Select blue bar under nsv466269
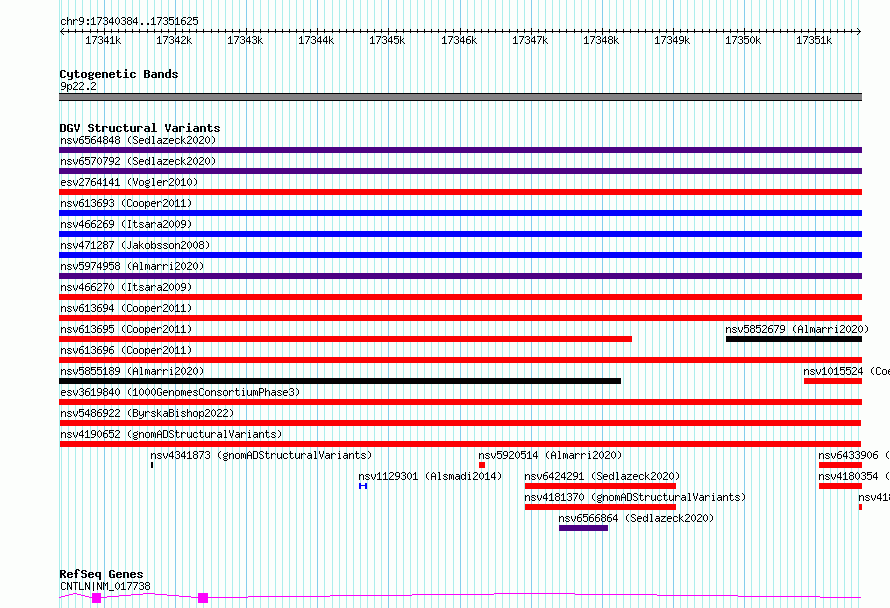 tap(460, 234)
